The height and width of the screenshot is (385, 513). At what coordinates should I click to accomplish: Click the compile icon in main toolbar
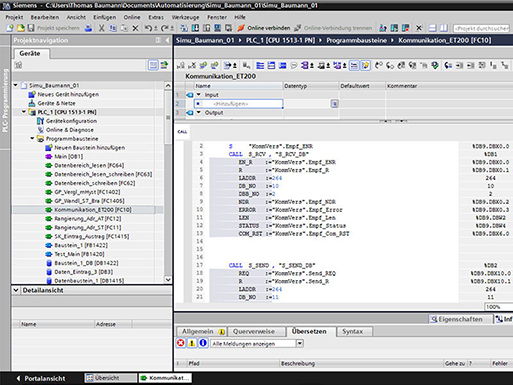click(184, 28)
